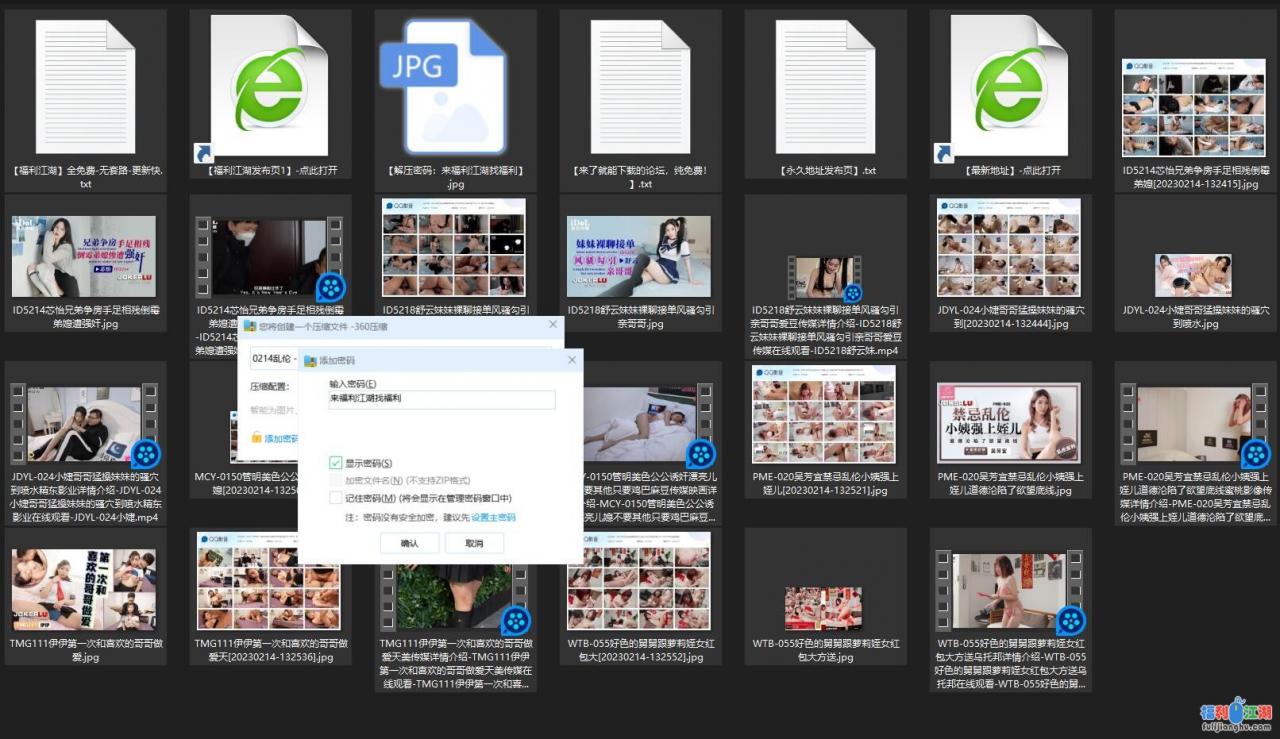Open the 设置主密码 link

(493, 518)
